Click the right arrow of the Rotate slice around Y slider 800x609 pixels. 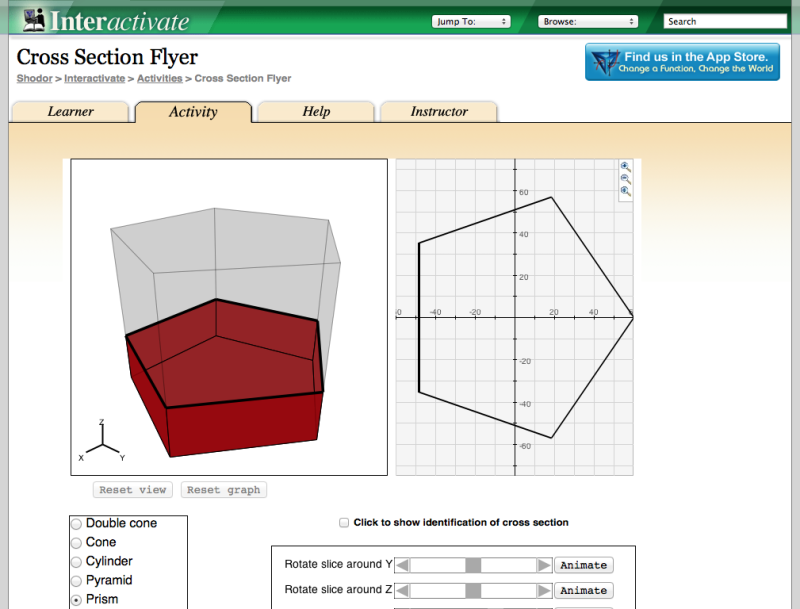[x=545, y=564]
